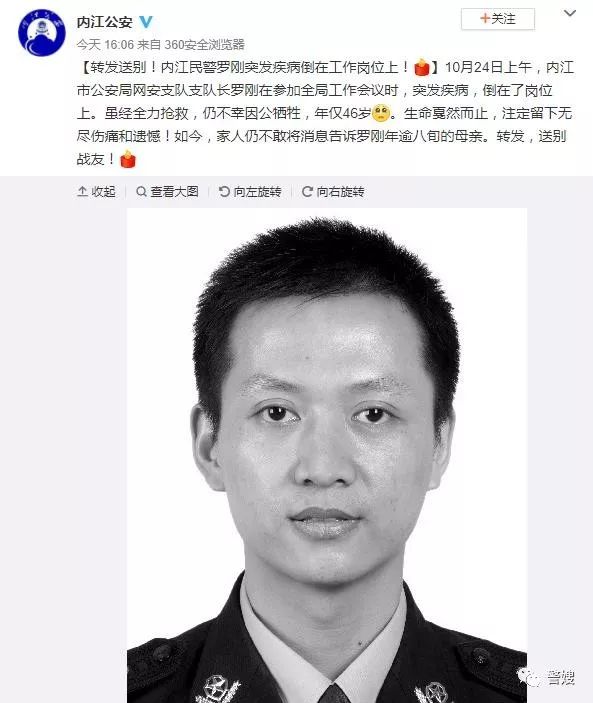Click the sad face emoji after 46岁
This screenshot has width=593, height=703.
click(381, 113)
